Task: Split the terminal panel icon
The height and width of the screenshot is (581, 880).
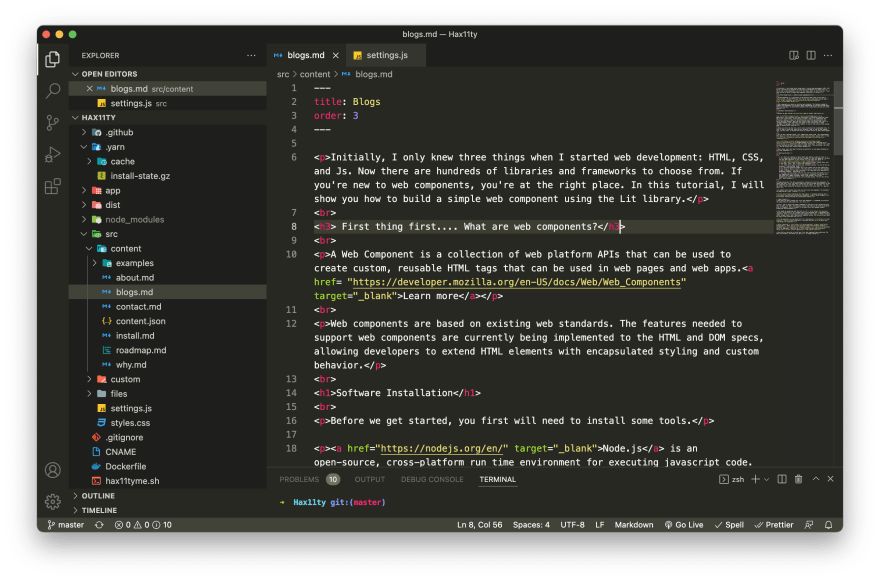Action: coord(782,479)
